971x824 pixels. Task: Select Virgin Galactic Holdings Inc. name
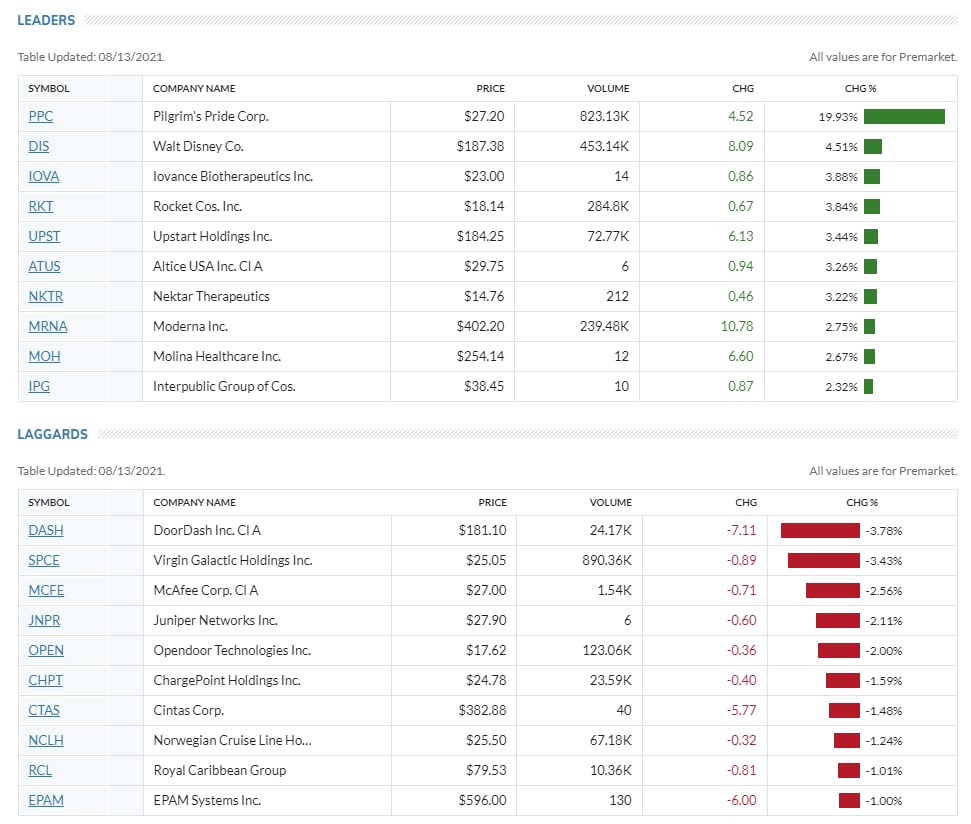(233, 560)
